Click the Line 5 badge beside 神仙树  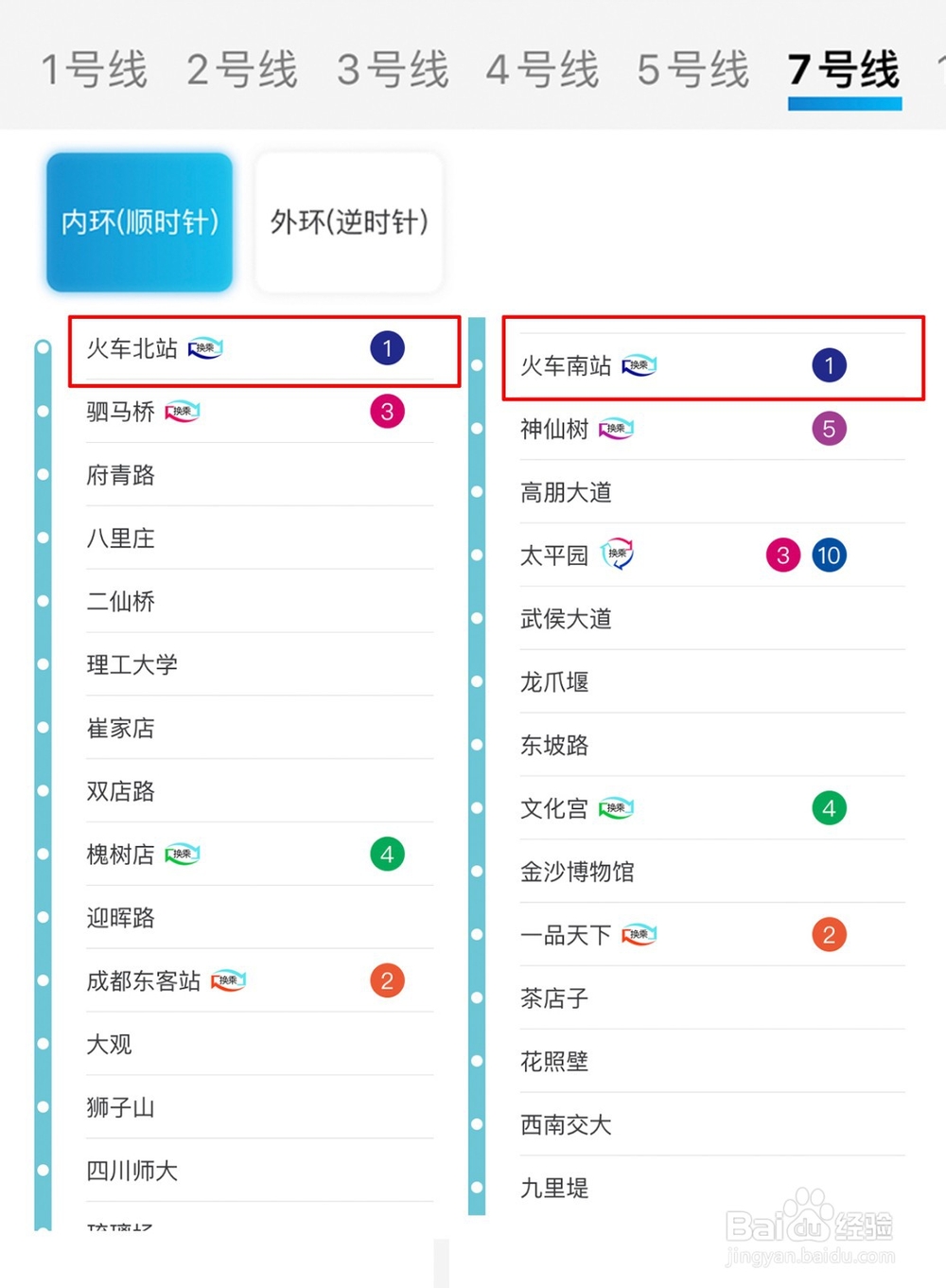829,429
